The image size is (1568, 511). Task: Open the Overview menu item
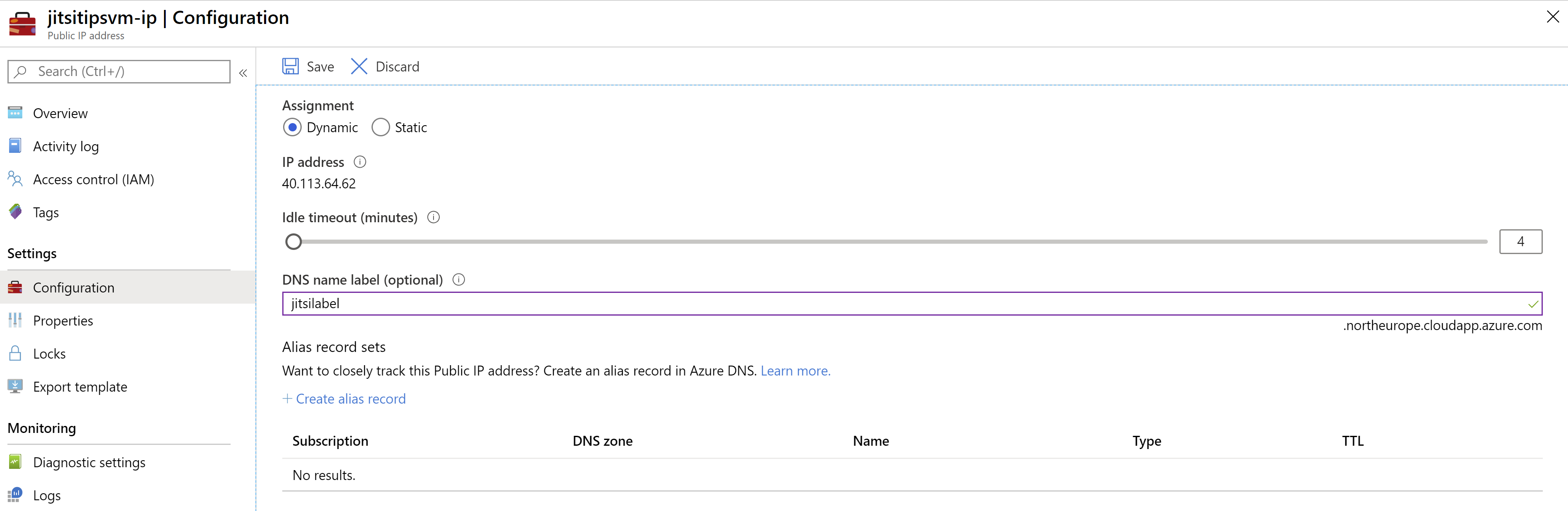tap(127, 113)
